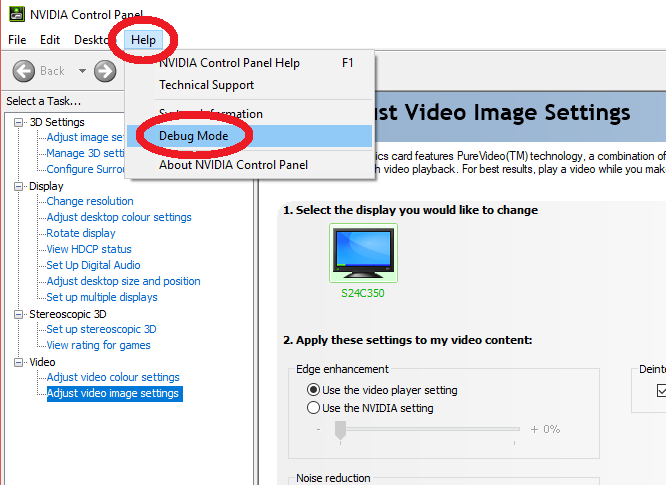Select Adjust video image settings item
666x485 pixels.
(114, 393)
